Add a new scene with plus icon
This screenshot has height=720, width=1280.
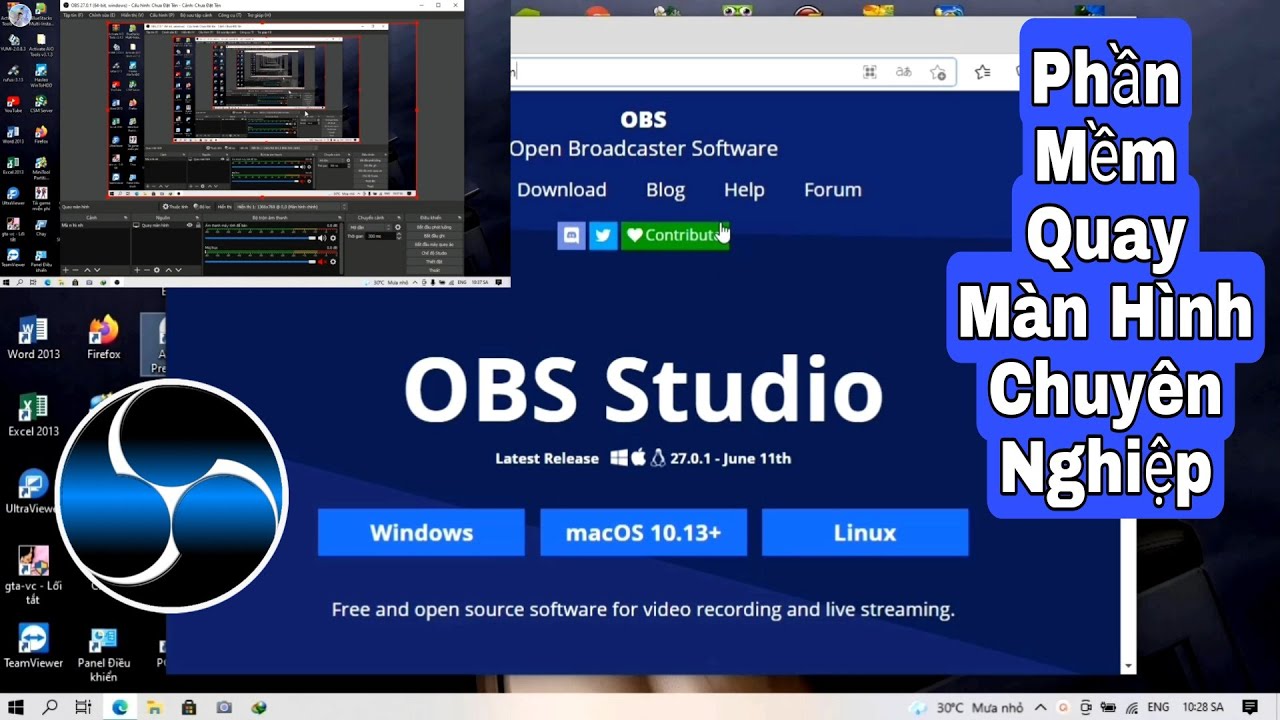pyautogui.click(x=66, y=270)
